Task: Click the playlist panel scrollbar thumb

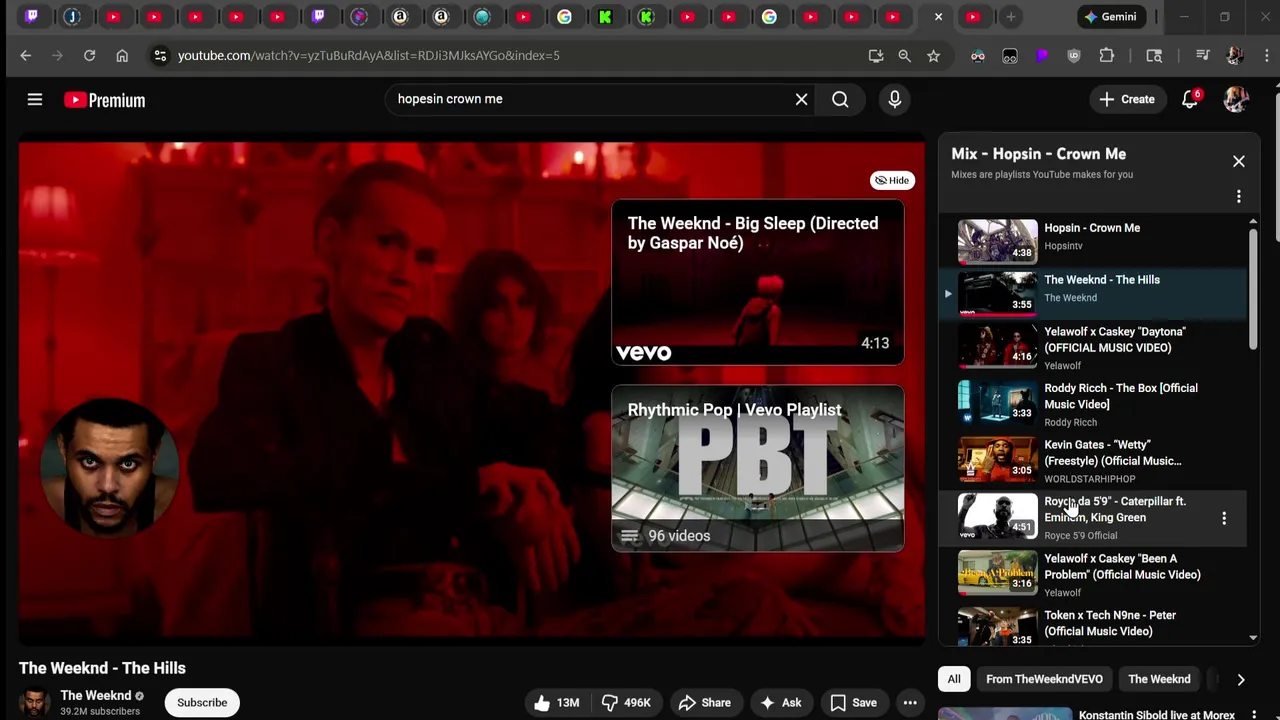Action: tap(1252, 290)
